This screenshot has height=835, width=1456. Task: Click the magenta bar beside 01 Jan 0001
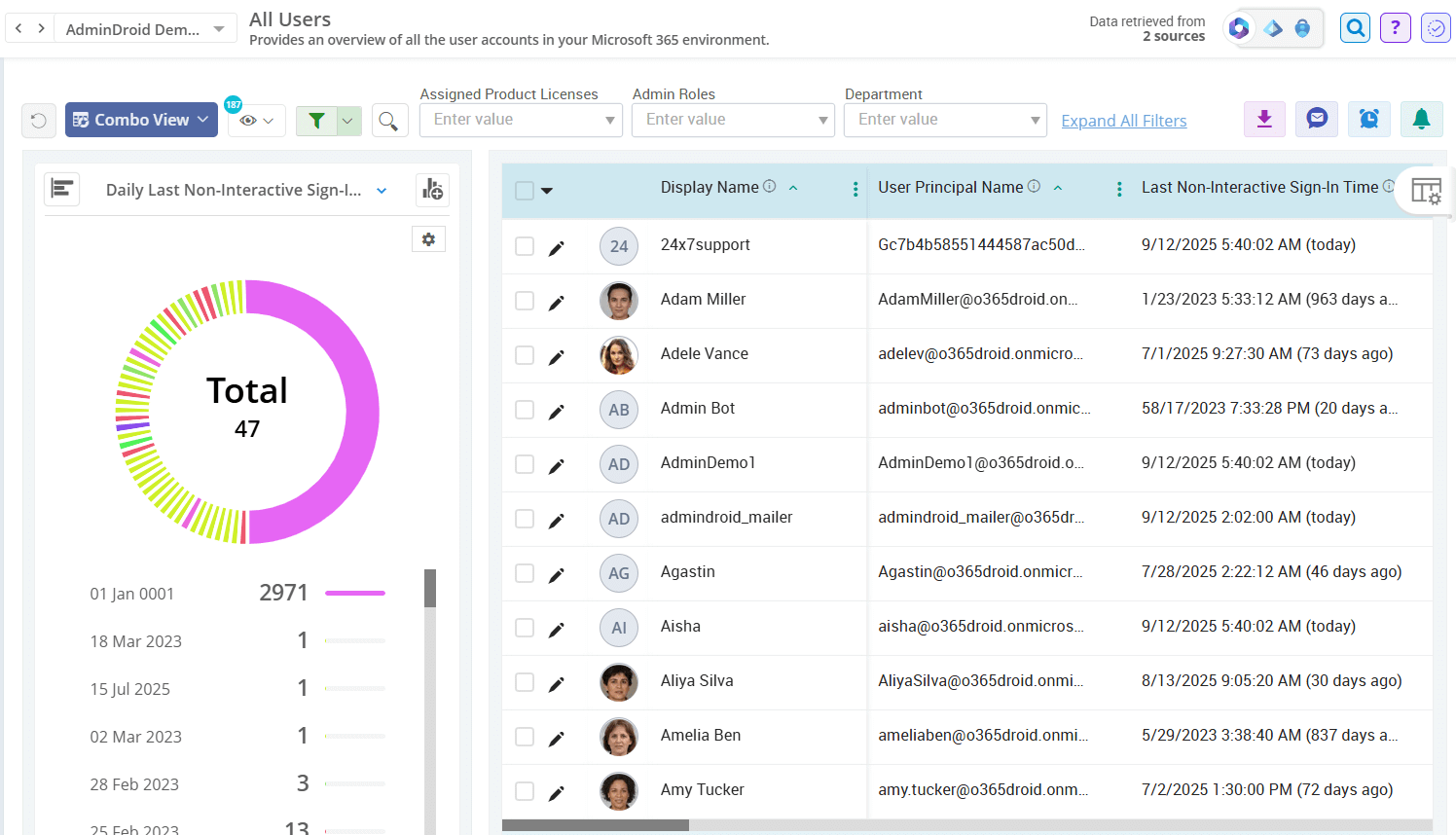pyautogui.click(x=354, y=592)
